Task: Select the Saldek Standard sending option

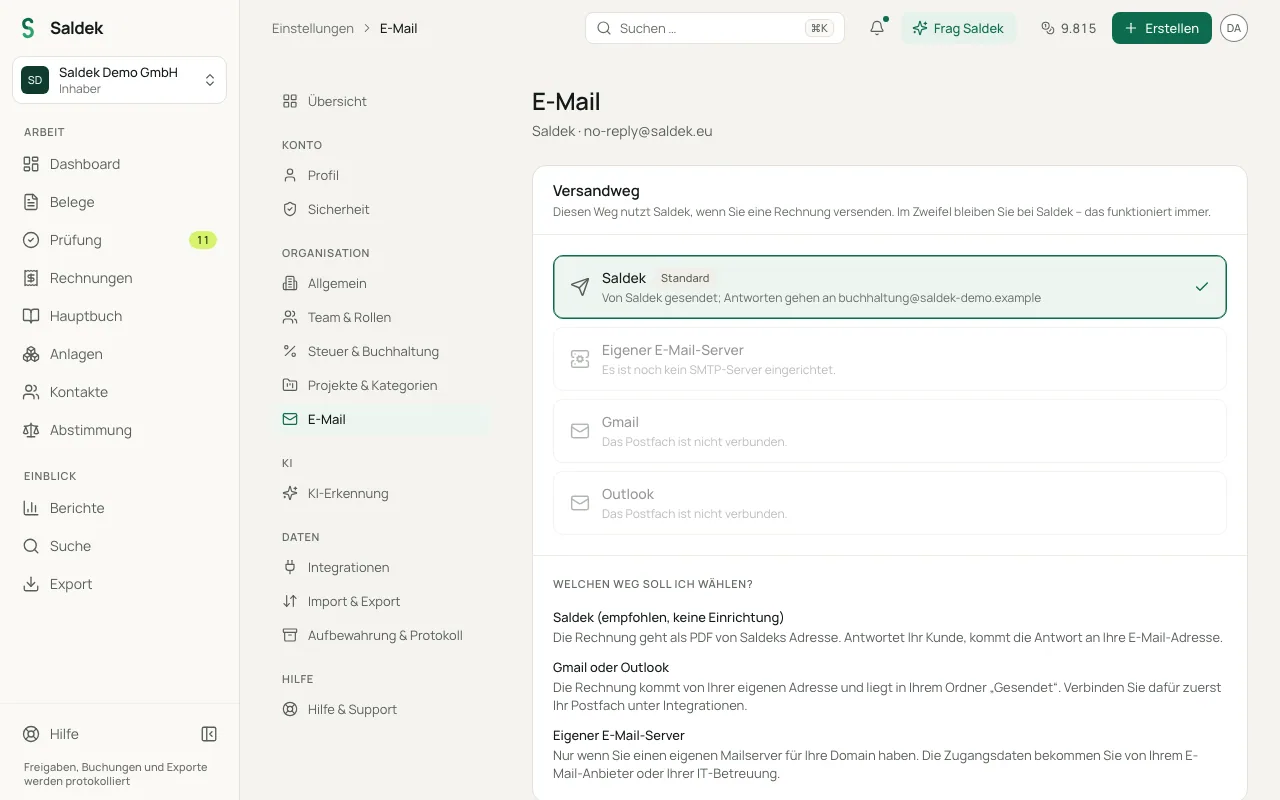Action: (890, 287)
